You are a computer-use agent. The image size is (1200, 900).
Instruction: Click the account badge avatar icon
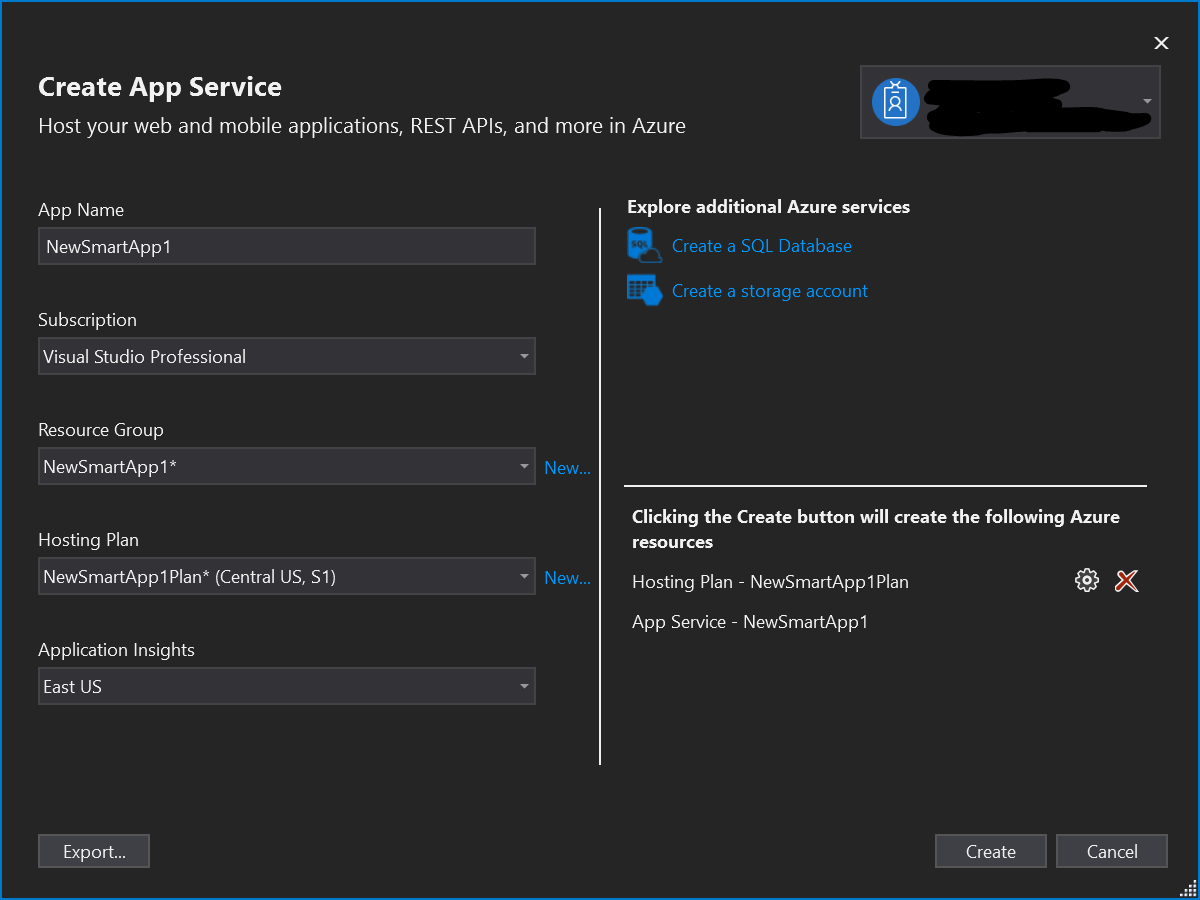click(896, 102)
